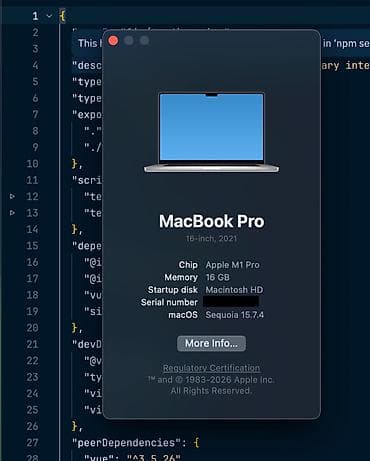Click the MacBook Pro laptop image
This screenshot has height=461, width=370.
(x=211, y=132)
